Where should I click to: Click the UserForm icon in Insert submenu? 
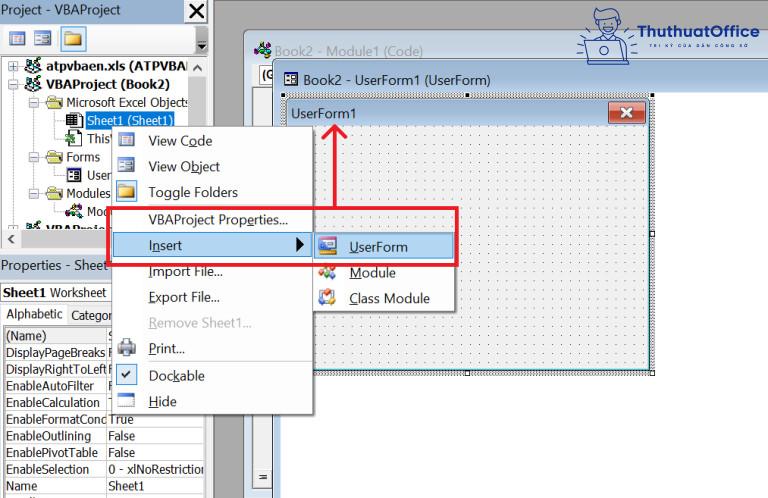click(327, 246)
